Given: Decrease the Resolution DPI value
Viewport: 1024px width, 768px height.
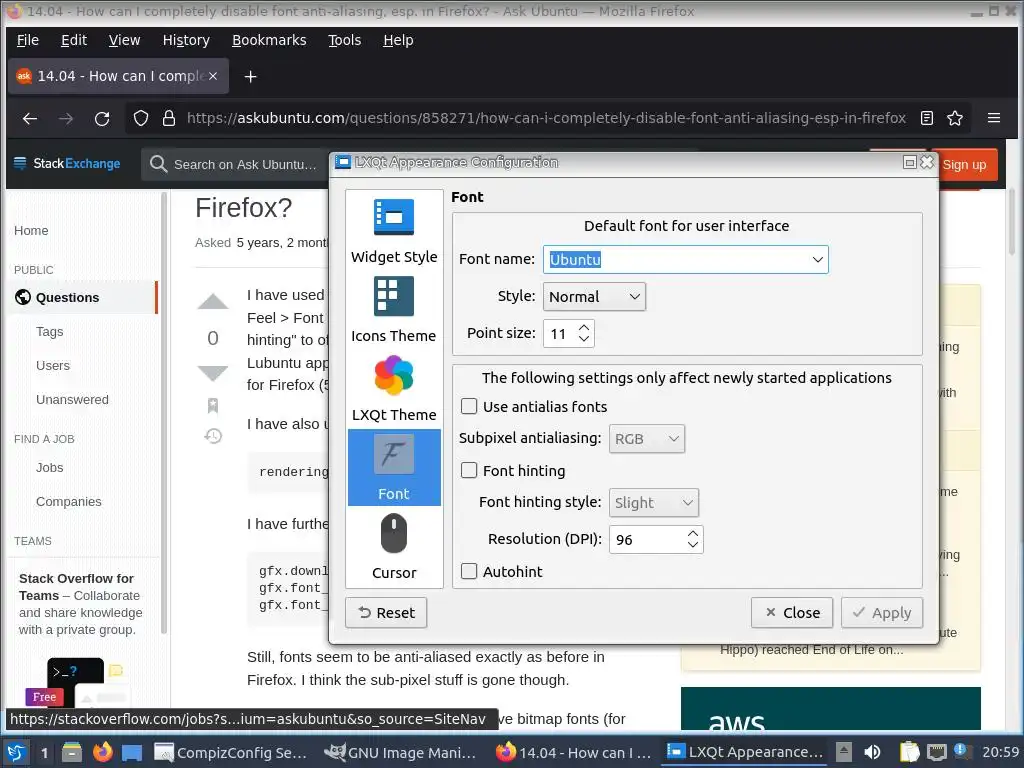Looking at the screenshot, I should coord(693,545).
